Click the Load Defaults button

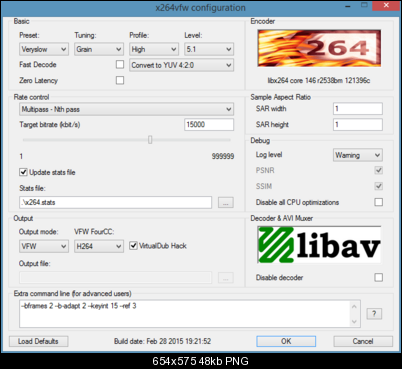pos(38,341)
